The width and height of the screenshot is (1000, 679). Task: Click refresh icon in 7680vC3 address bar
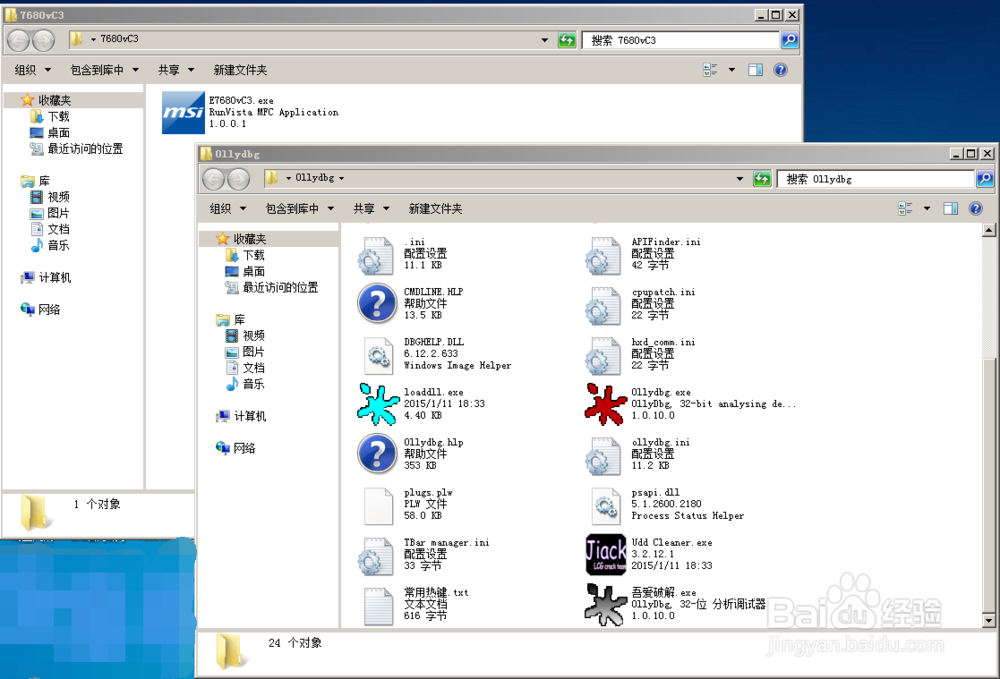pyautogui.click(x=566, y=40)
